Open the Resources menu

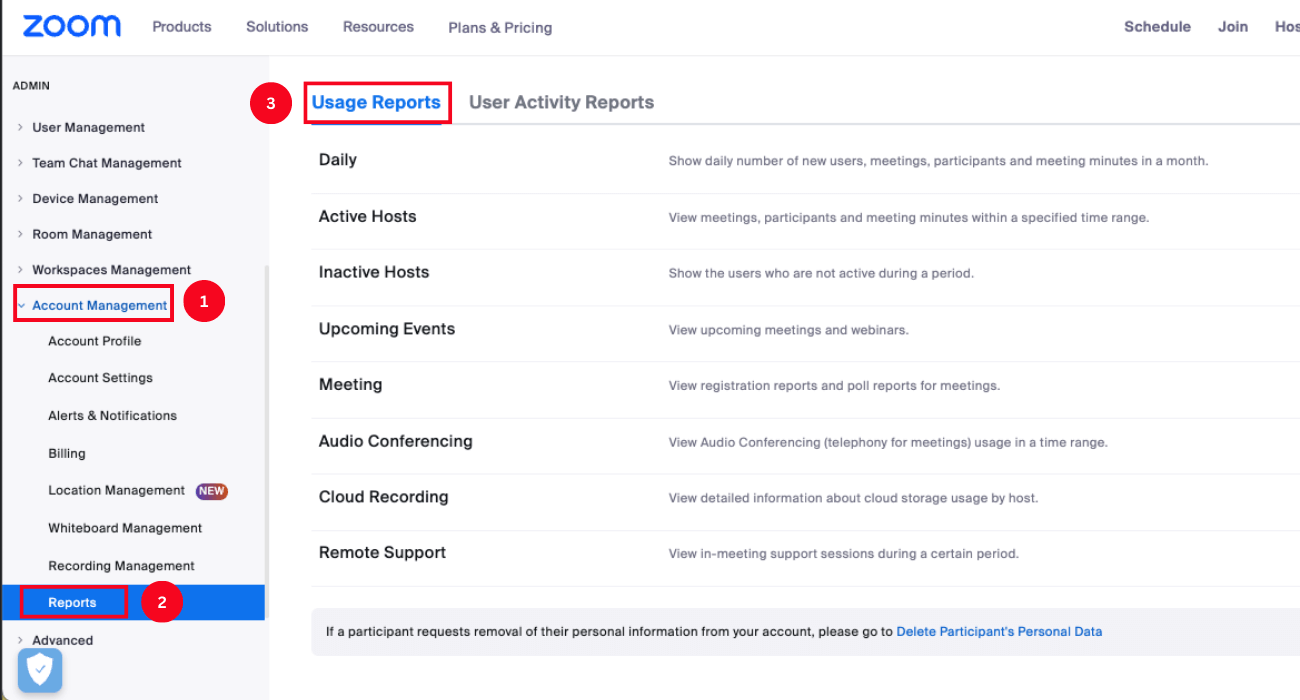(x=378, y=27)
